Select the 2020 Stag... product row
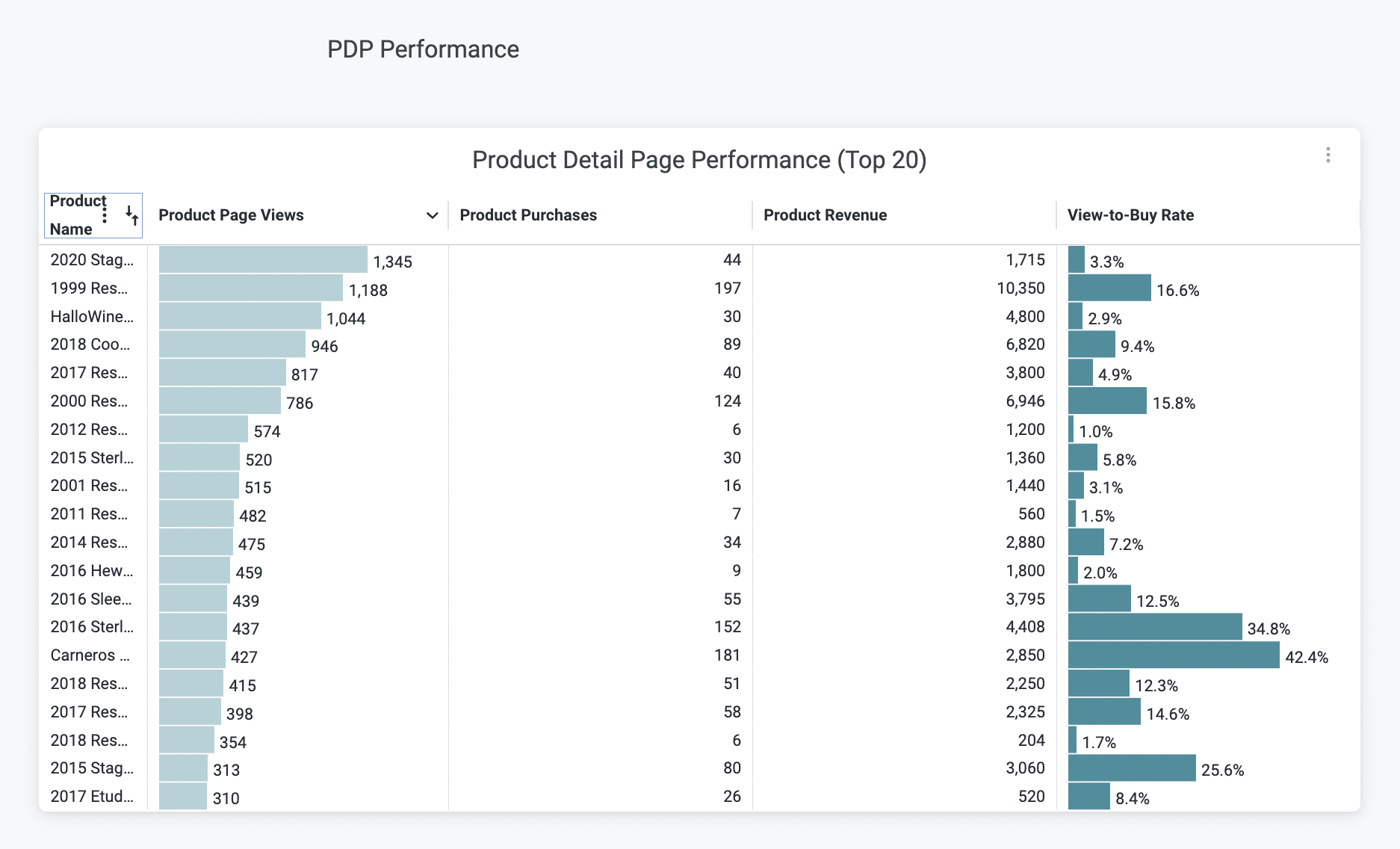 pyautogui.click(x=92, y=260)
